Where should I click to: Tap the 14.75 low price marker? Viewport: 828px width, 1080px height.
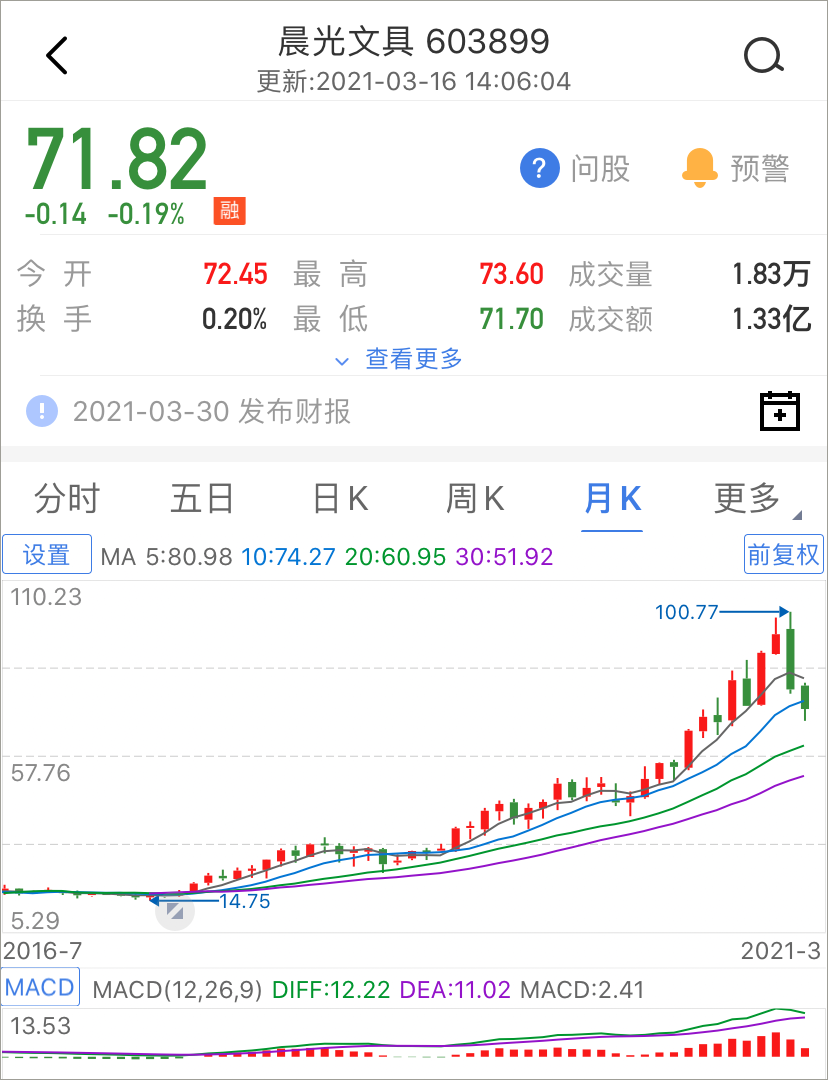(x=245, y=901)
